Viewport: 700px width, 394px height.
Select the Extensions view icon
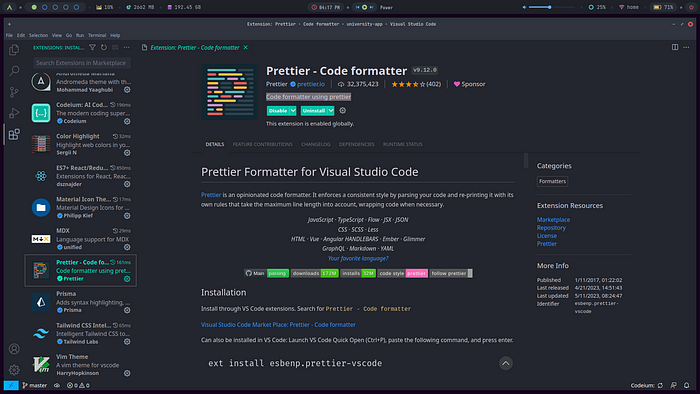tap(14, 134)
